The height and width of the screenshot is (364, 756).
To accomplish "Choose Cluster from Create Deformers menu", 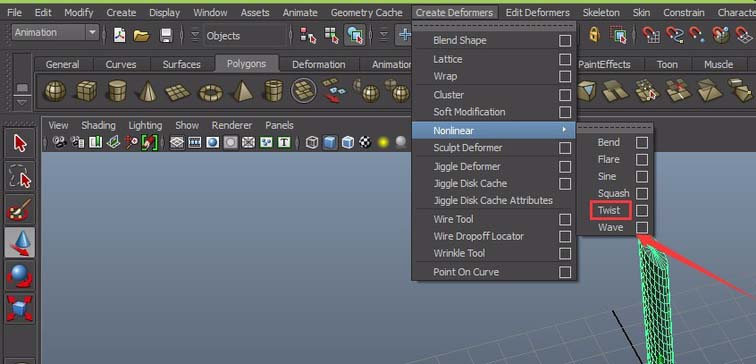I will click(448, 94).
